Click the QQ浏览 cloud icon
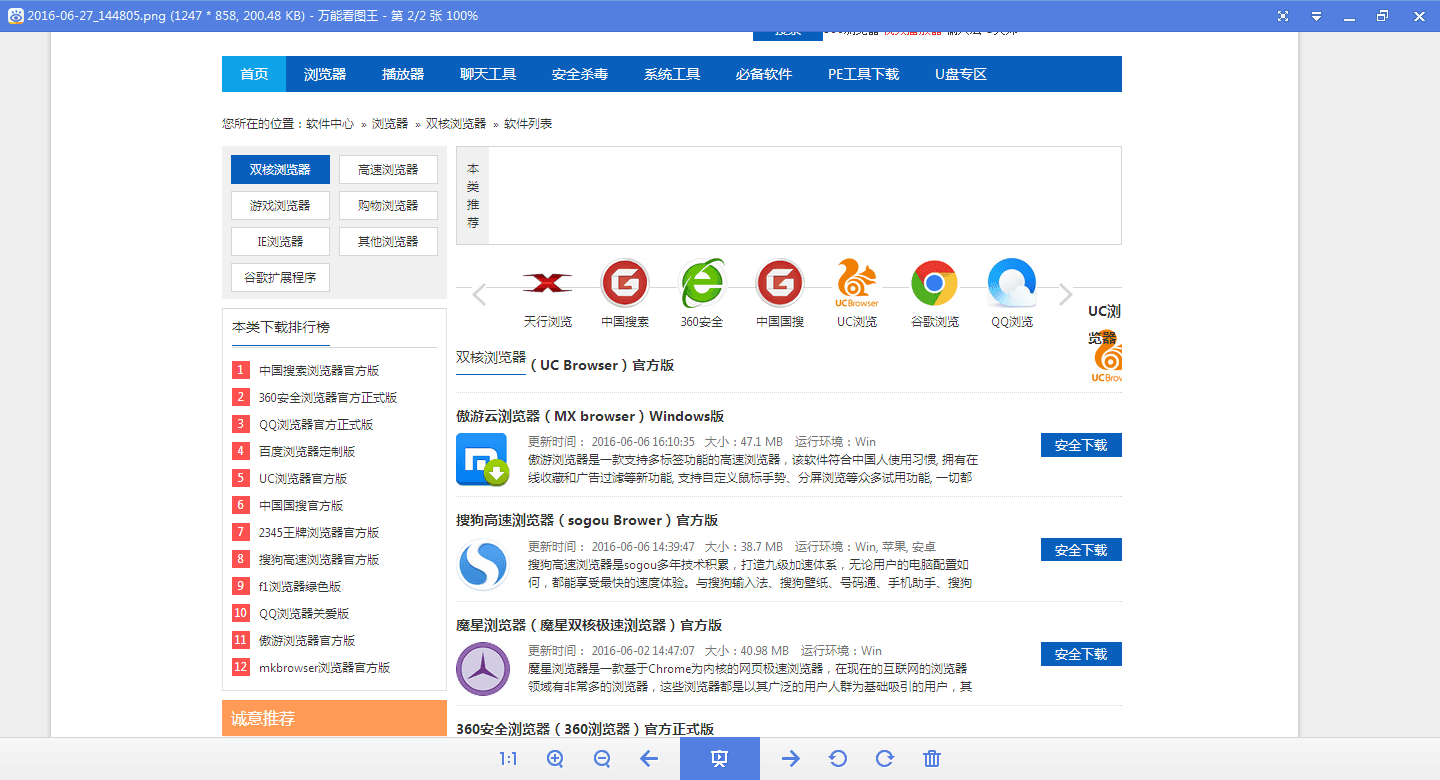This screenshot has height=780, width=1440. pyautogui.click(x=1012, y=283)
